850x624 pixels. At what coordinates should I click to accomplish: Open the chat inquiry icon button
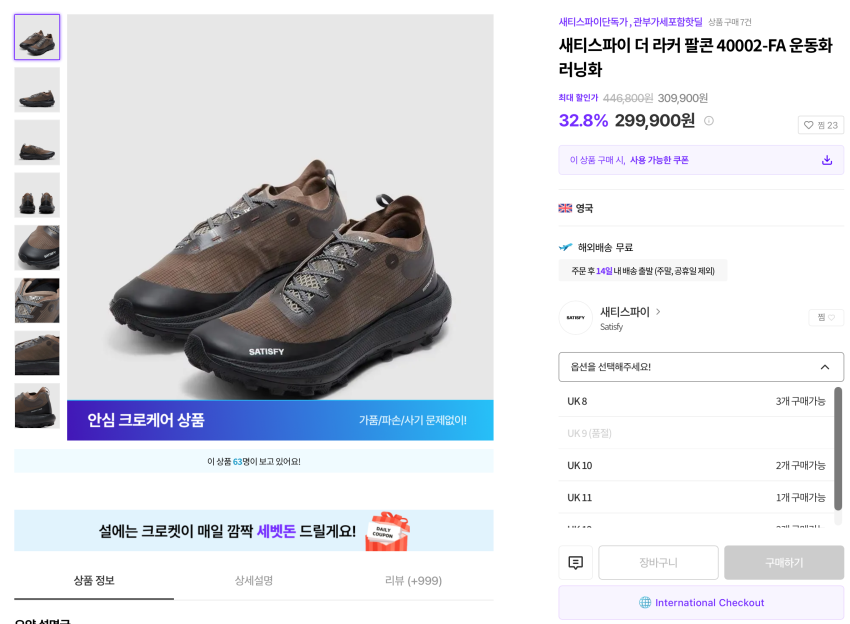(575, 563)
